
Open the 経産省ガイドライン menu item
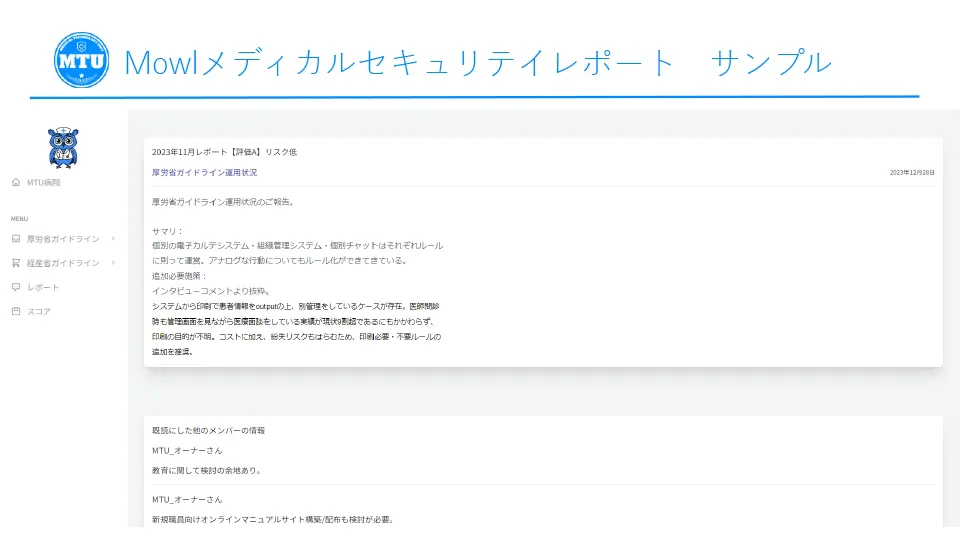click(x=63, y=263)
